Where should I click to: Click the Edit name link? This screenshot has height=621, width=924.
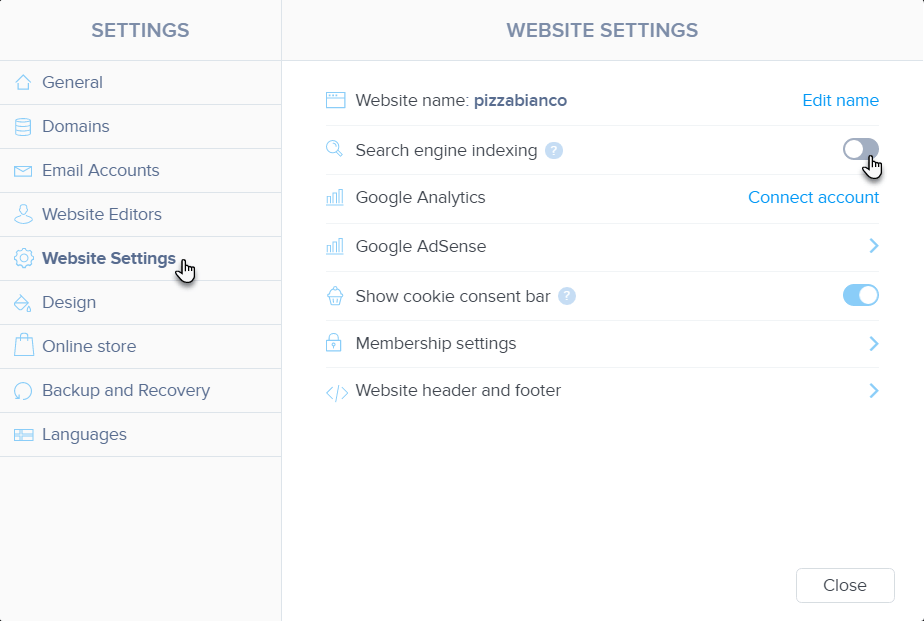(x=840, y=101)
